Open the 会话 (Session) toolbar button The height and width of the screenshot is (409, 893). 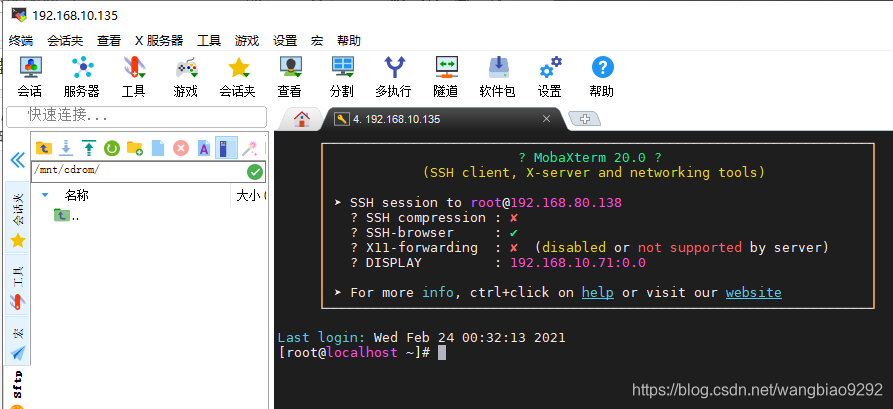30,77
